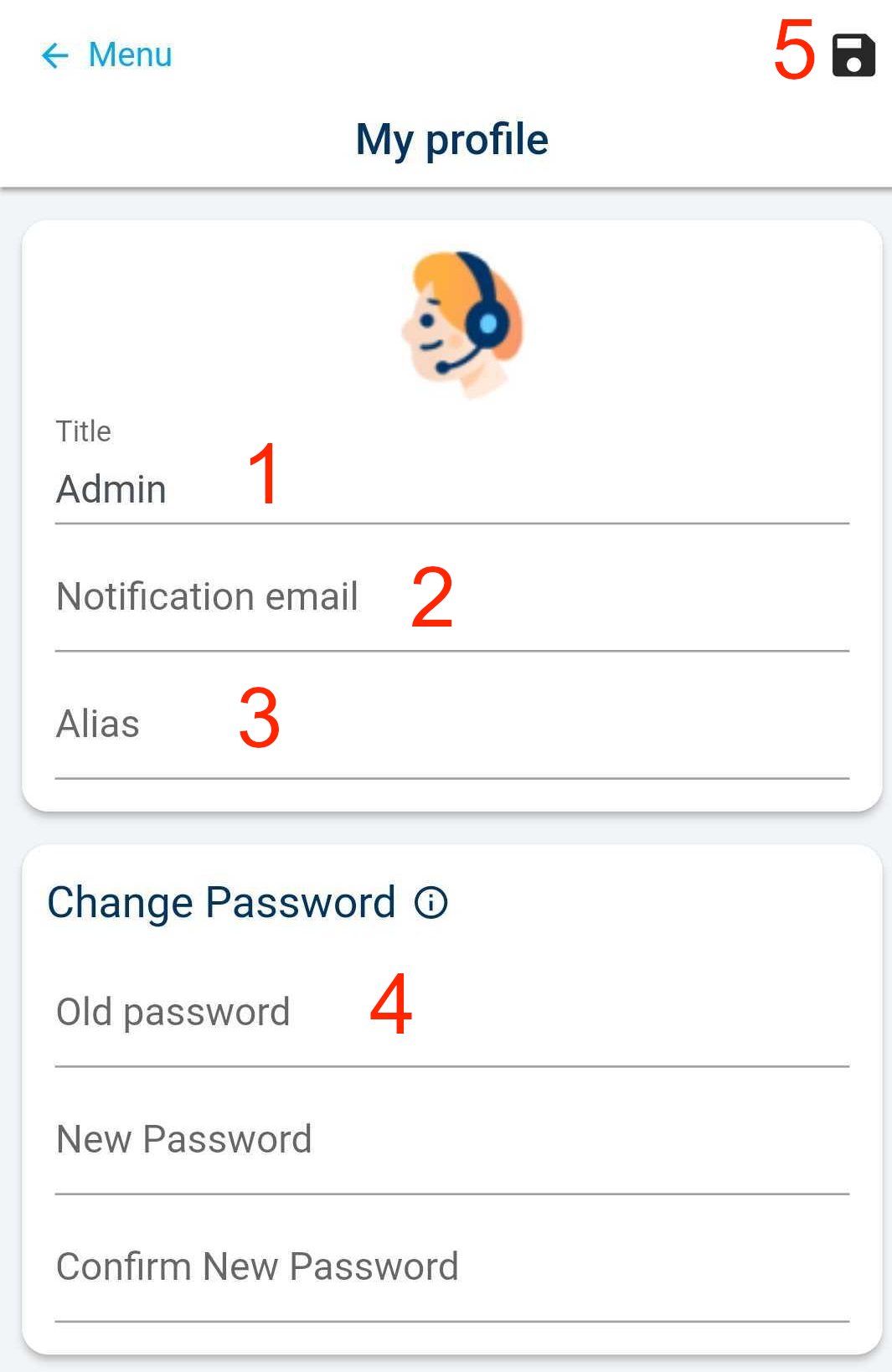Click the red number 1 marker

265,474
